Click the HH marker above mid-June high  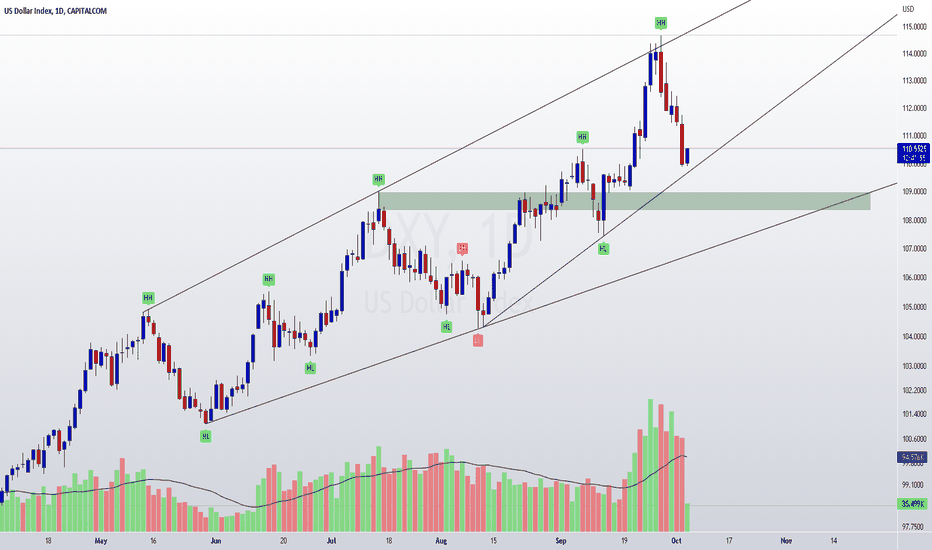point(269,279)
